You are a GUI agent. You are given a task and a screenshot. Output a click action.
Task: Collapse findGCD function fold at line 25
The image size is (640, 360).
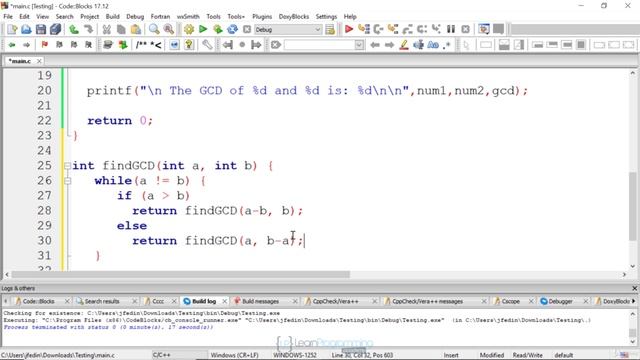click(67, 166)
